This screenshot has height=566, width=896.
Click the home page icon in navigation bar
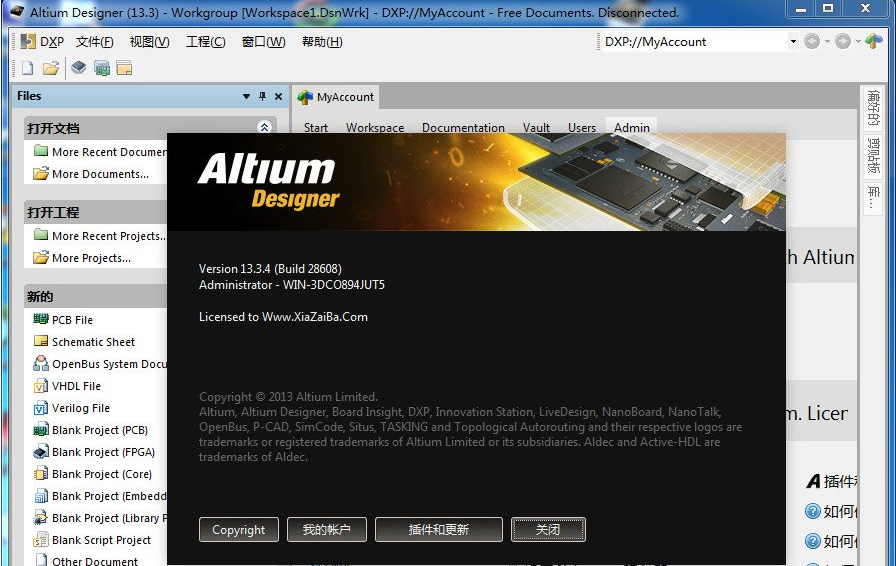(x=874, y=41)
